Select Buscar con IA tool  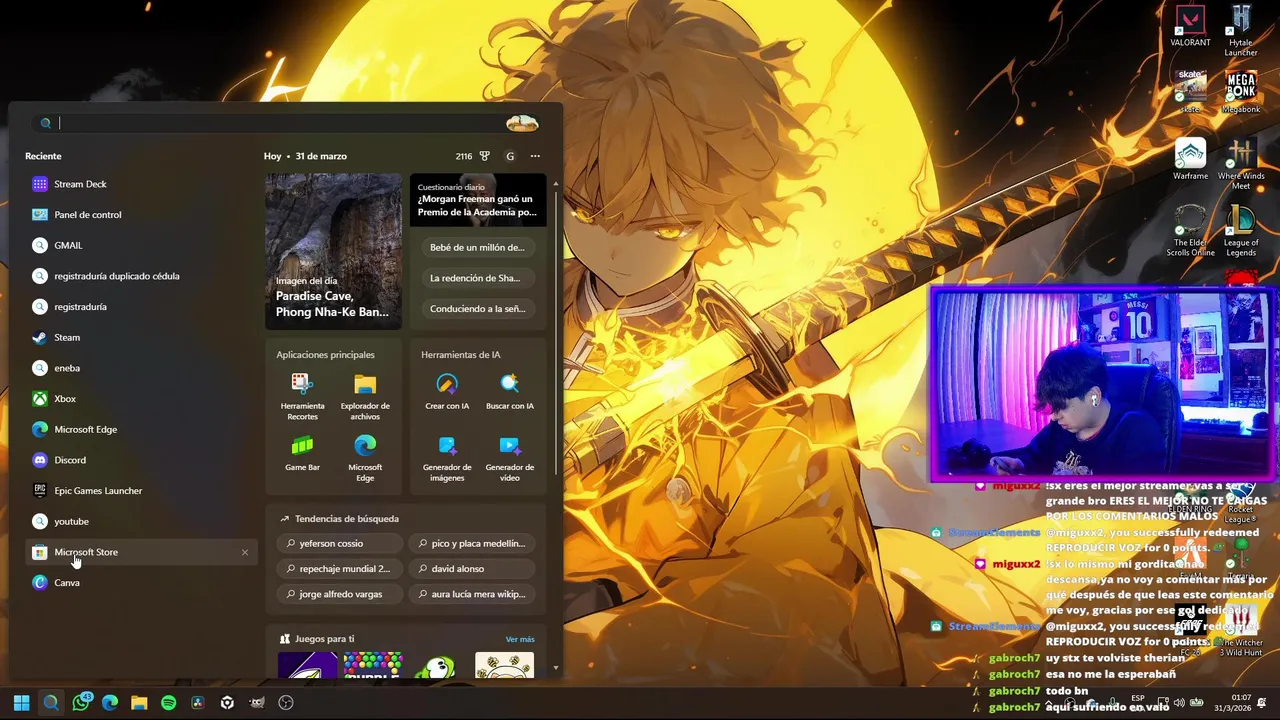509,392
